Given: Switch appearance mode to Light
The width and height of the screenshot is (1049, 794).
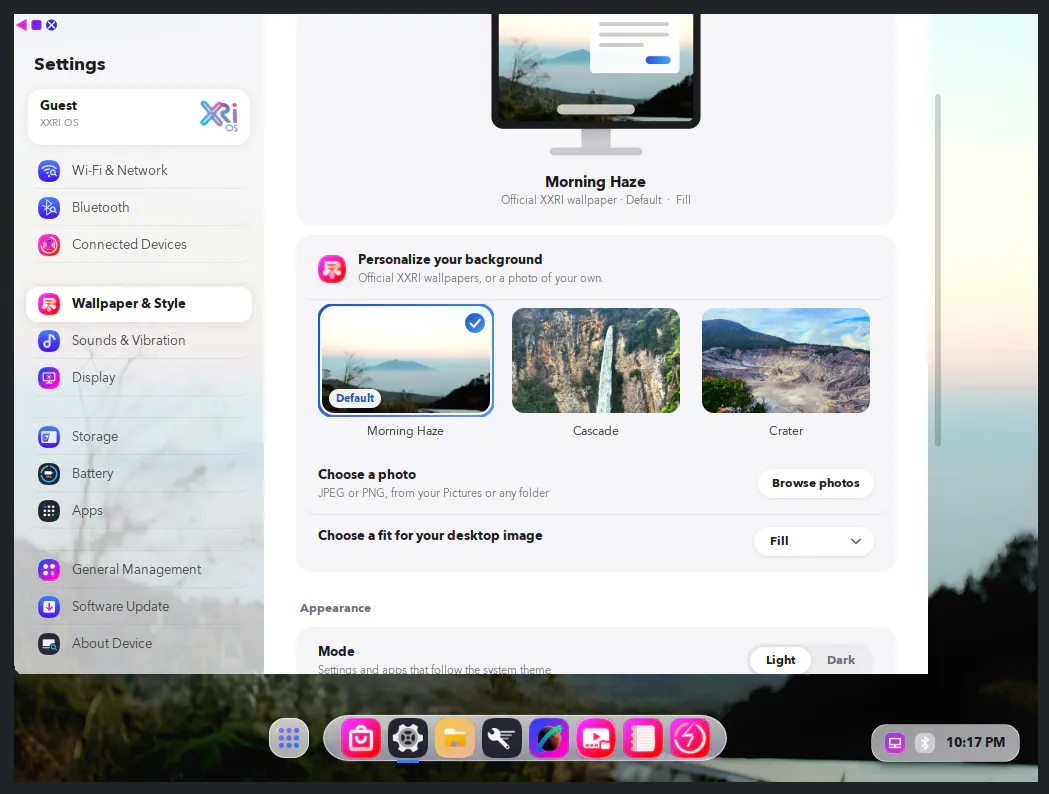Looking at the screenshot, I should coord(780,660).
